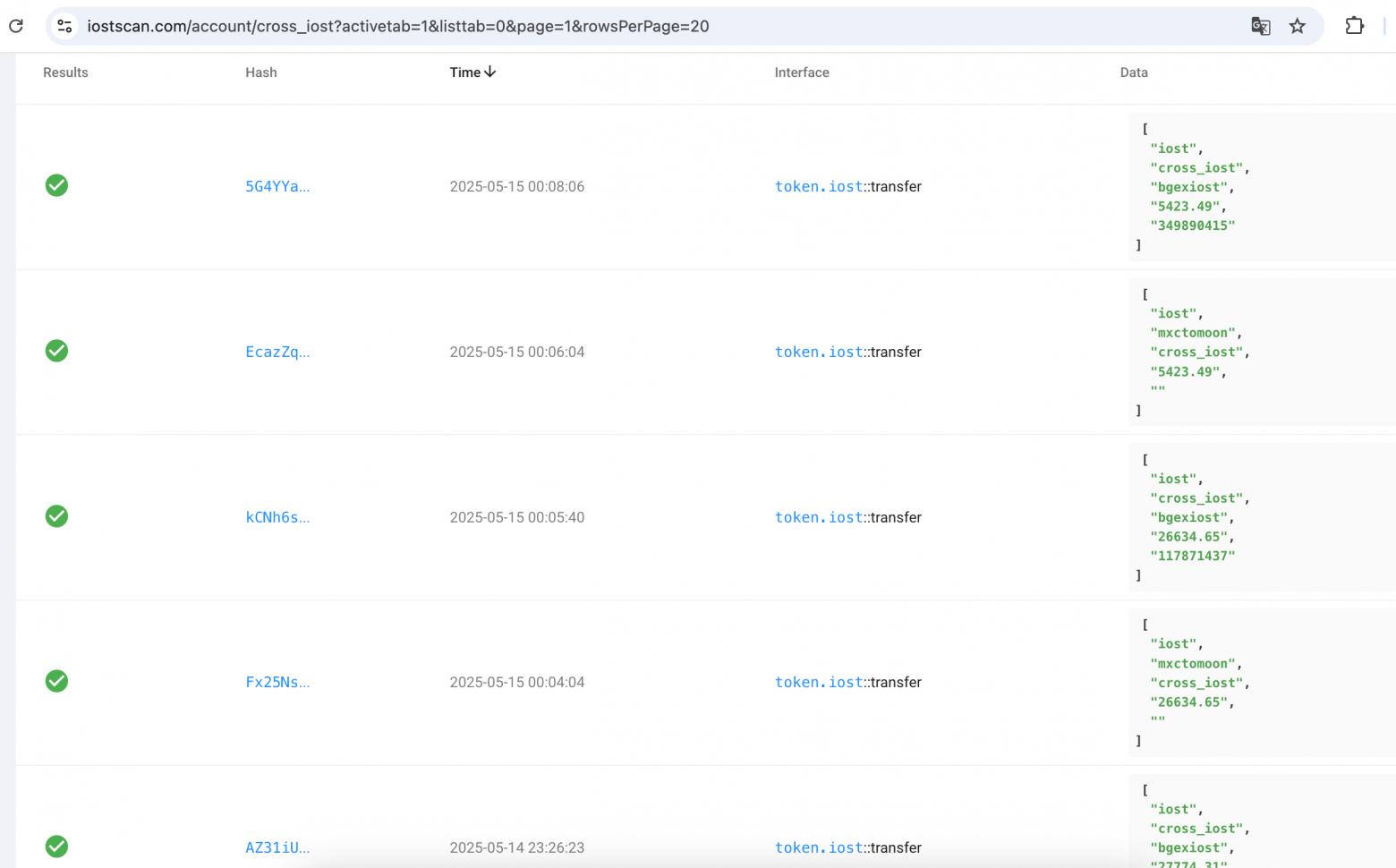The width and height of the screenshot is (1396, 868).
Task: Click "bgexiost" in 5G4YYa row data
Action: [x=1189, y=187]
